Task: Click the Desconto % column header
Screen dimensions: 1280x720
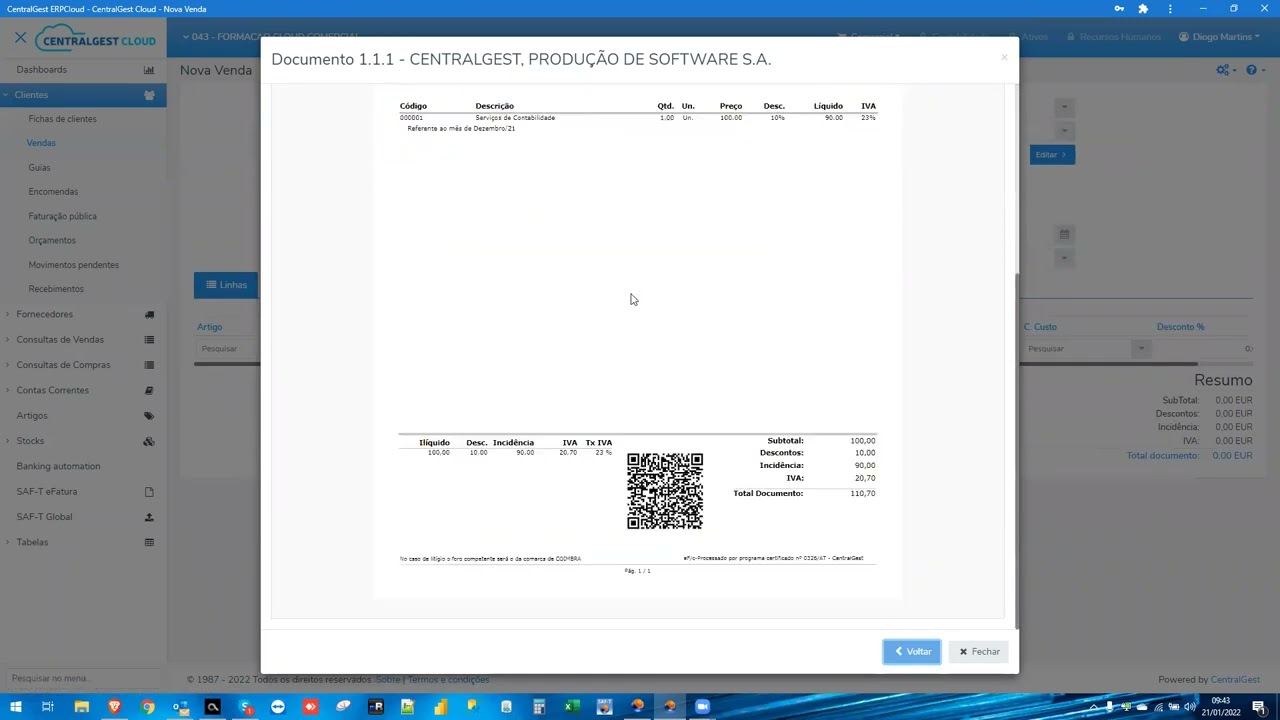Action: click(1180, 327)
